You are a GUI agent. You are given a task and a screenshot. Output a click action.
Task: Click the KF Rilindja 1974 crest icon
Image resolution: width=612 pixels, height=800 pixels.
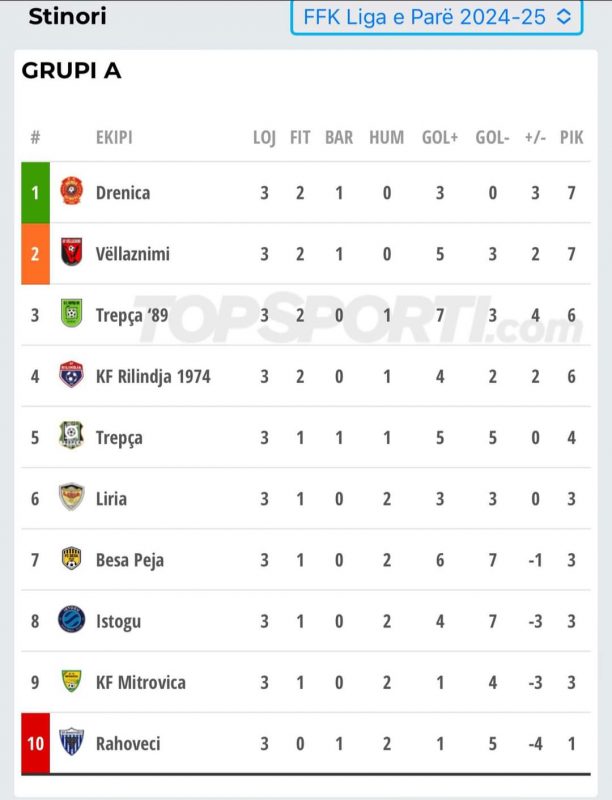(x=71, y=375)
